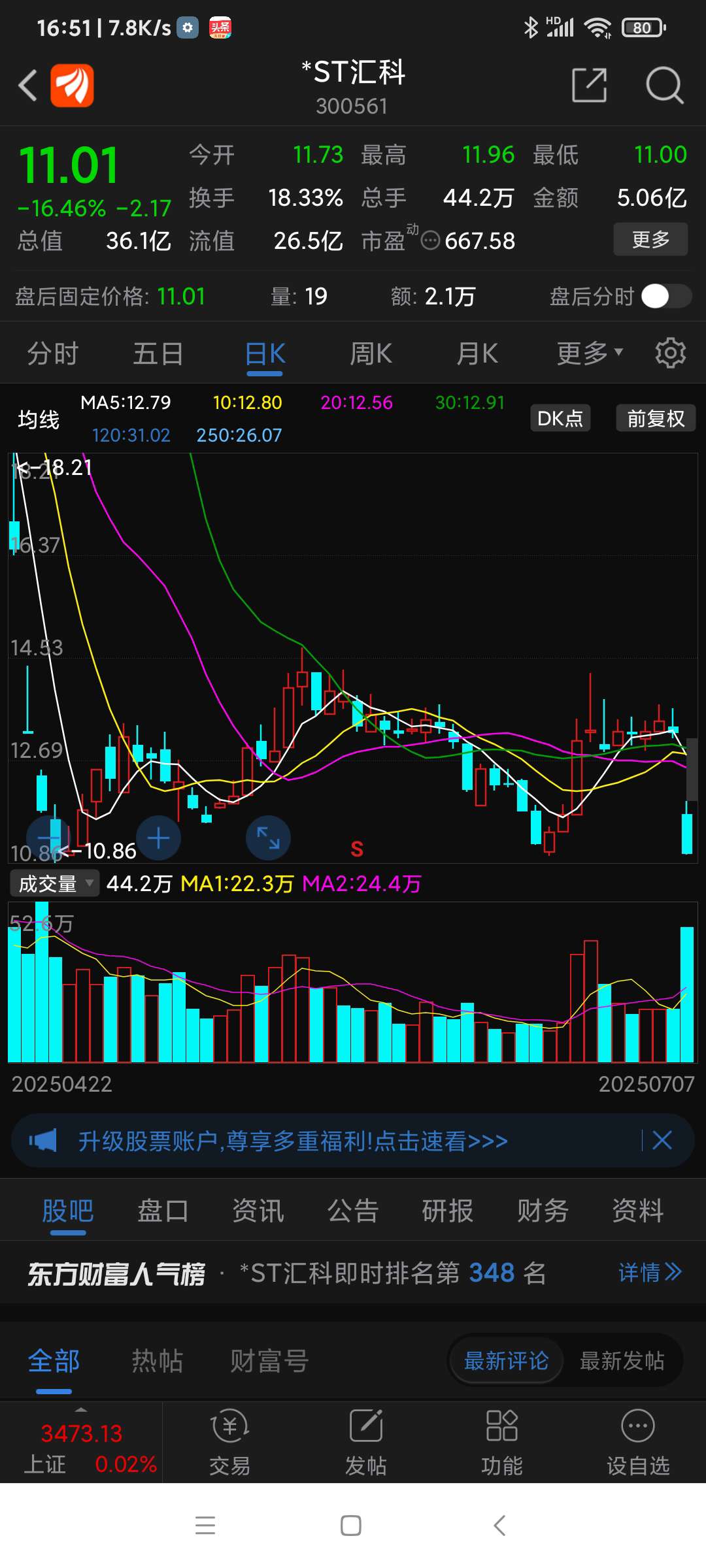Select 全部 posts filter tab
This screenshot has width=706, height=1568.
[54, 1362]
